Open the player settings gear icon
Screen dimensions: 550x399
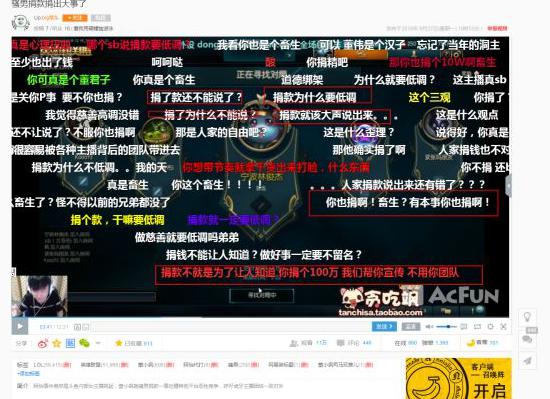pos(490,326)
